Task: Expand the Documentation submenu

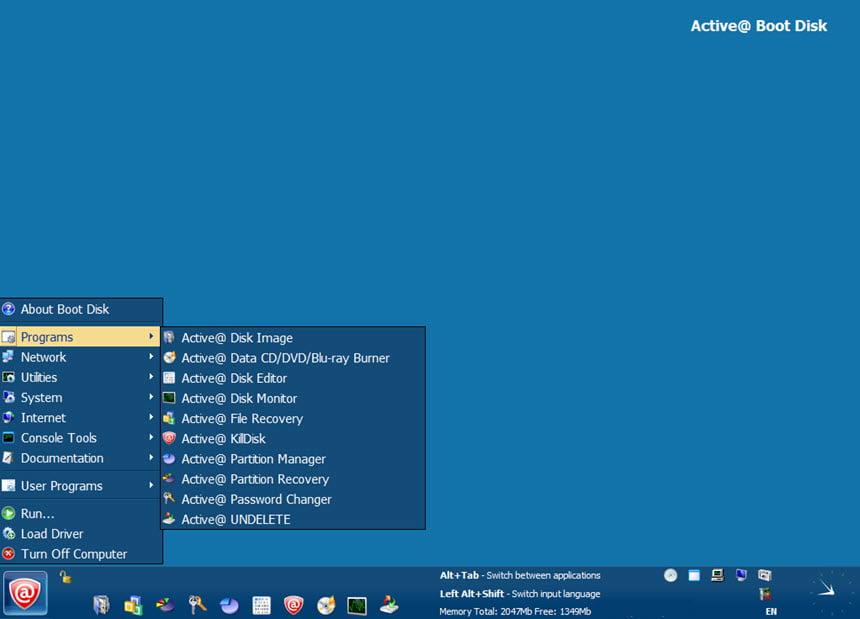Action: tap(80, 458)
